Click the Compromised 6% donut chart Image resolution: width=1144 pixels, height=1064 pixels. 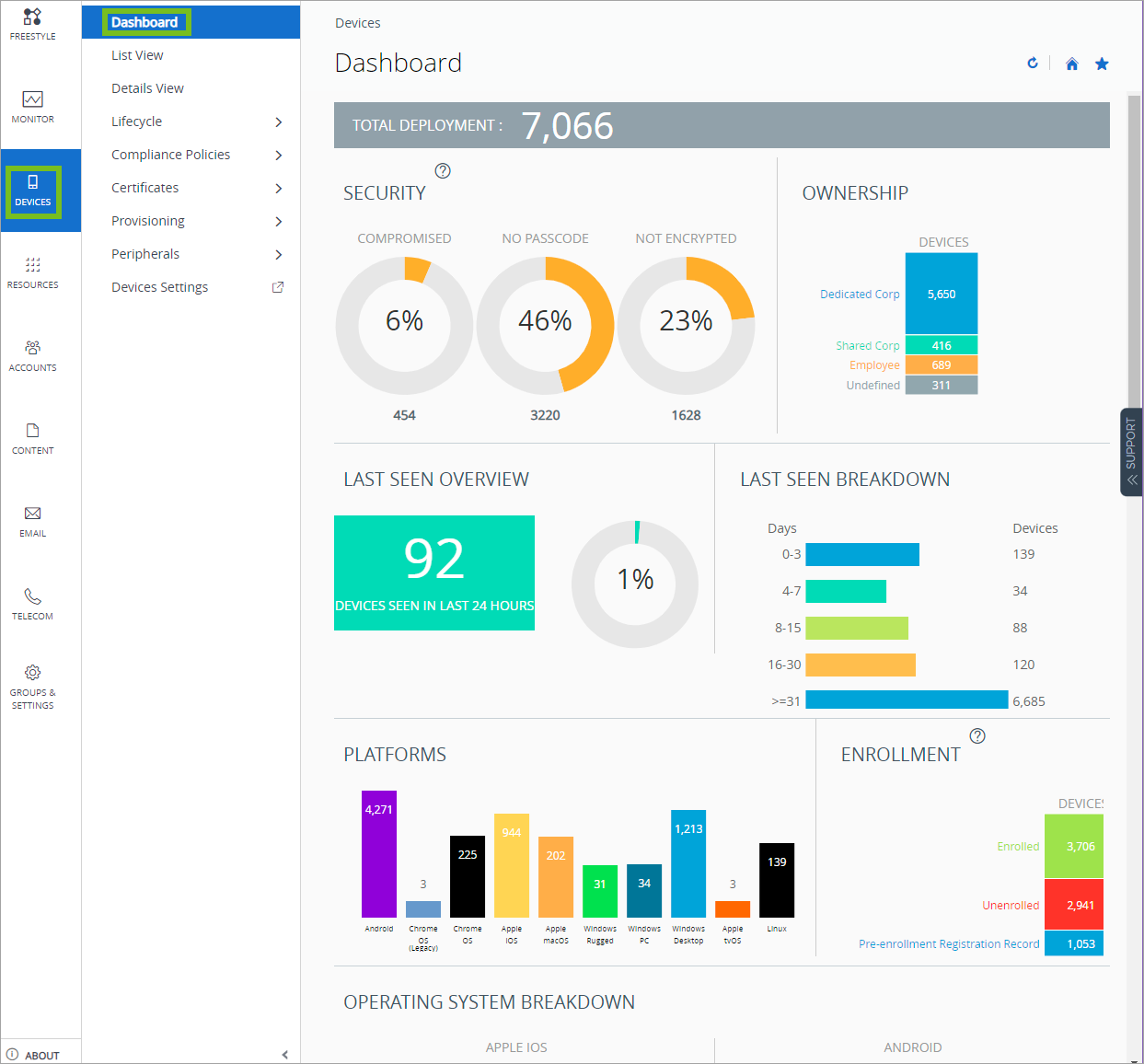coord(404,326)
